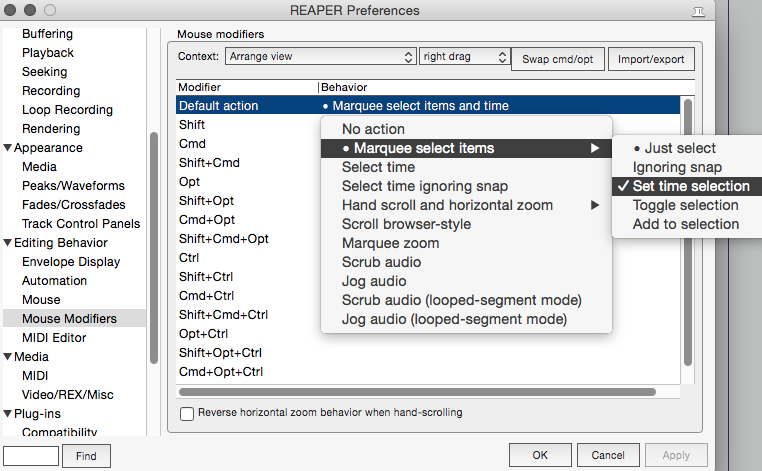Viewport: 762px width, 471px height.
Task: Click the Cancel button
Action: tap(608, 455)
